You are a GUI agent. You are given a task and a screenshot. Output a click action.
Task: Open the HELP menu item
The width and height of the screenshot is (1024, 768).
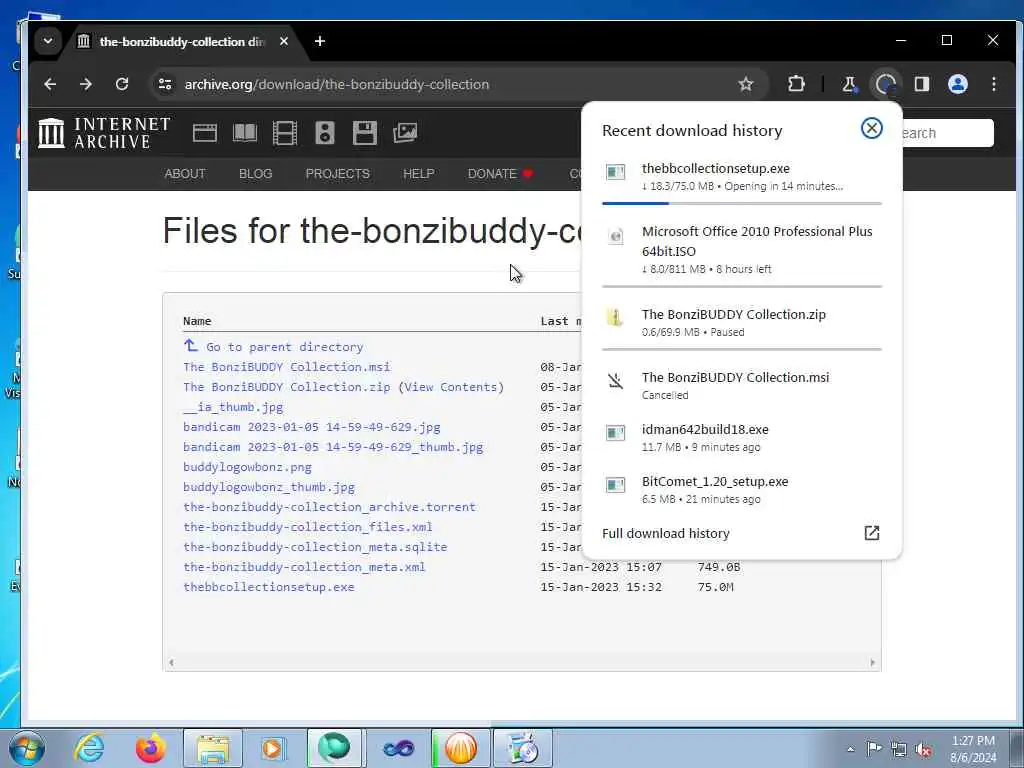[x=419, y=174]
